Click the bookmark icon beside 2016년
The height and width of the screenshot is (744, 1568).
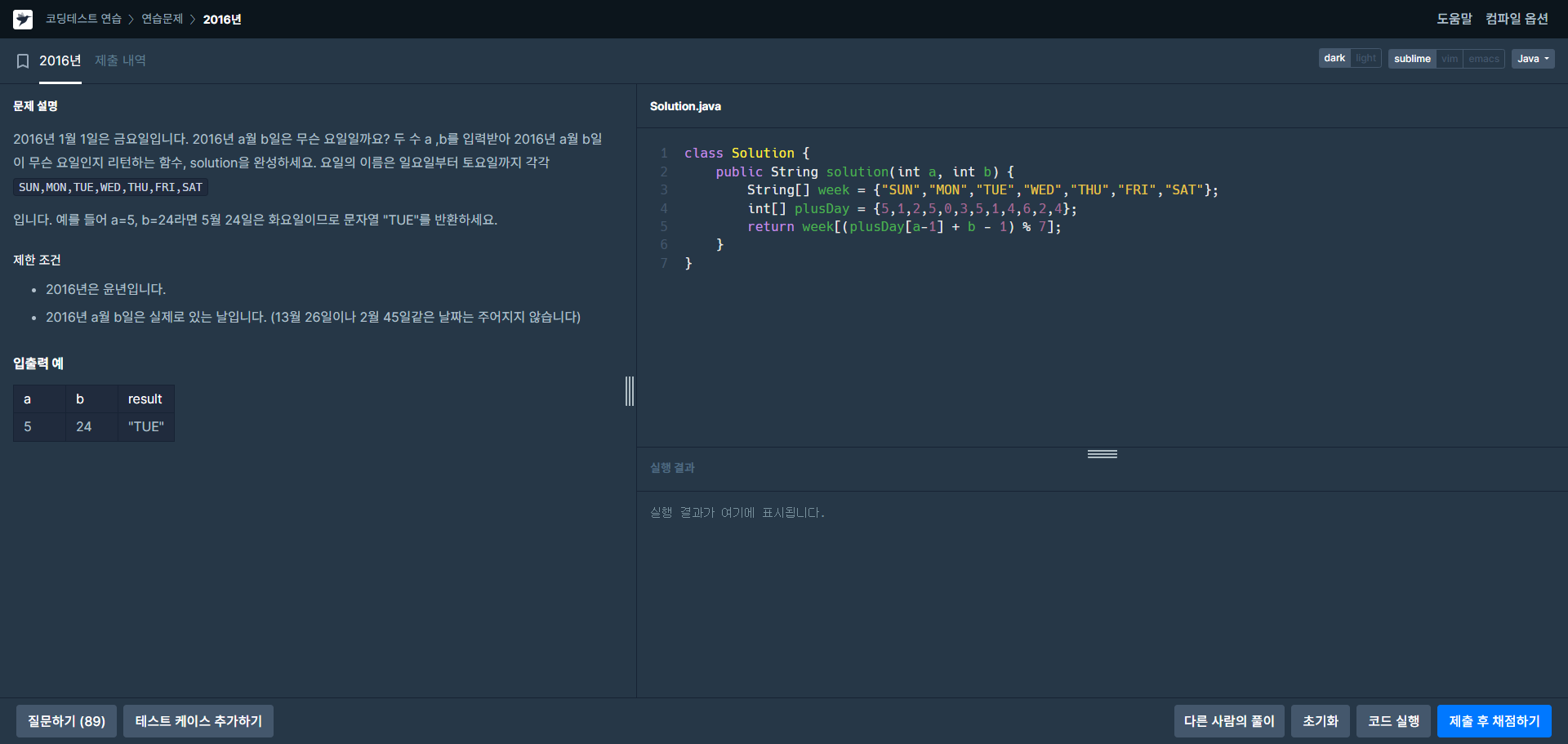click(x=23, y=61)
